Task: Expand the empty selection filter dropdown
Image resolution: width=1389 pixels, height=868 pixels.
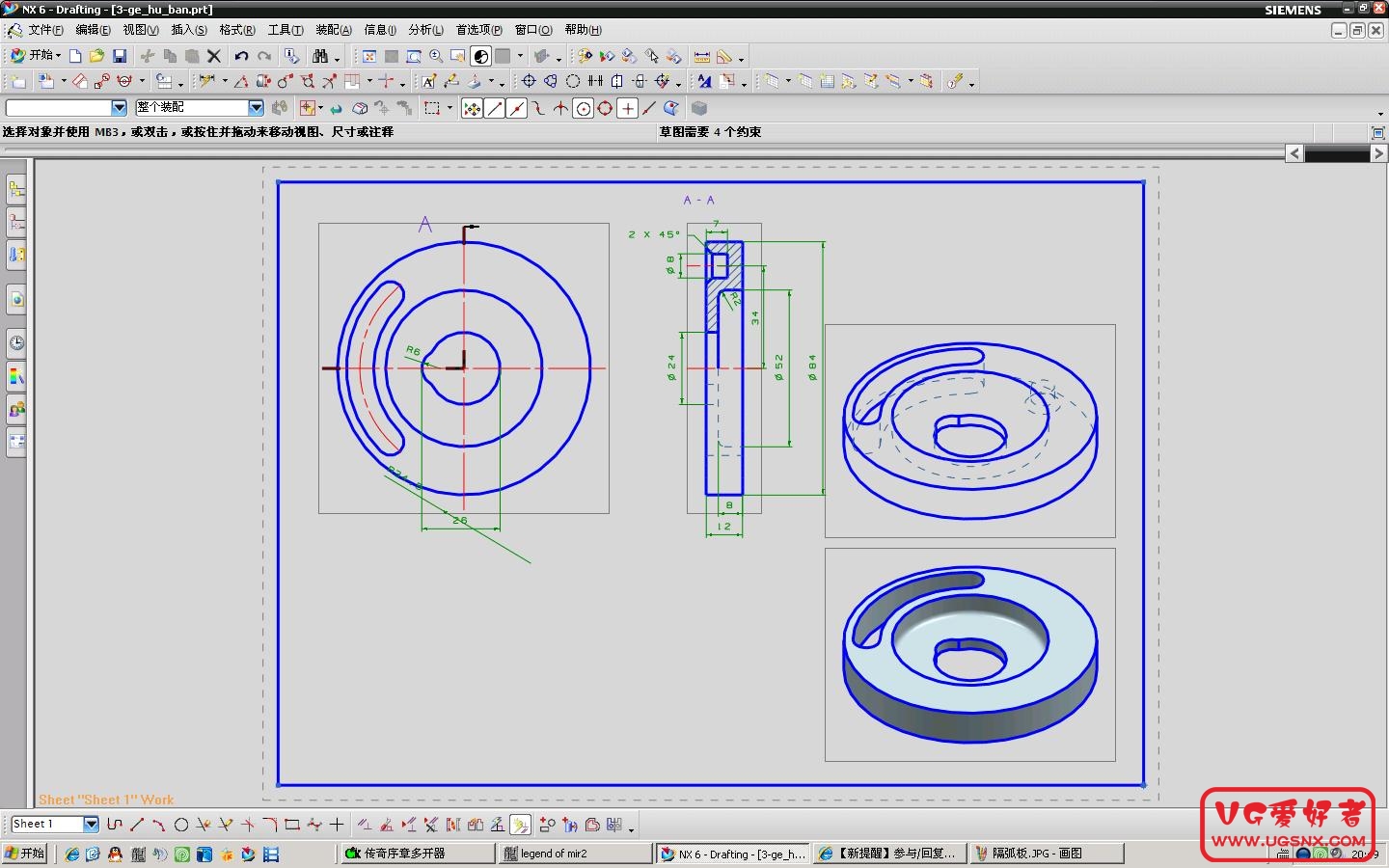Action: [x=120, y=108]
